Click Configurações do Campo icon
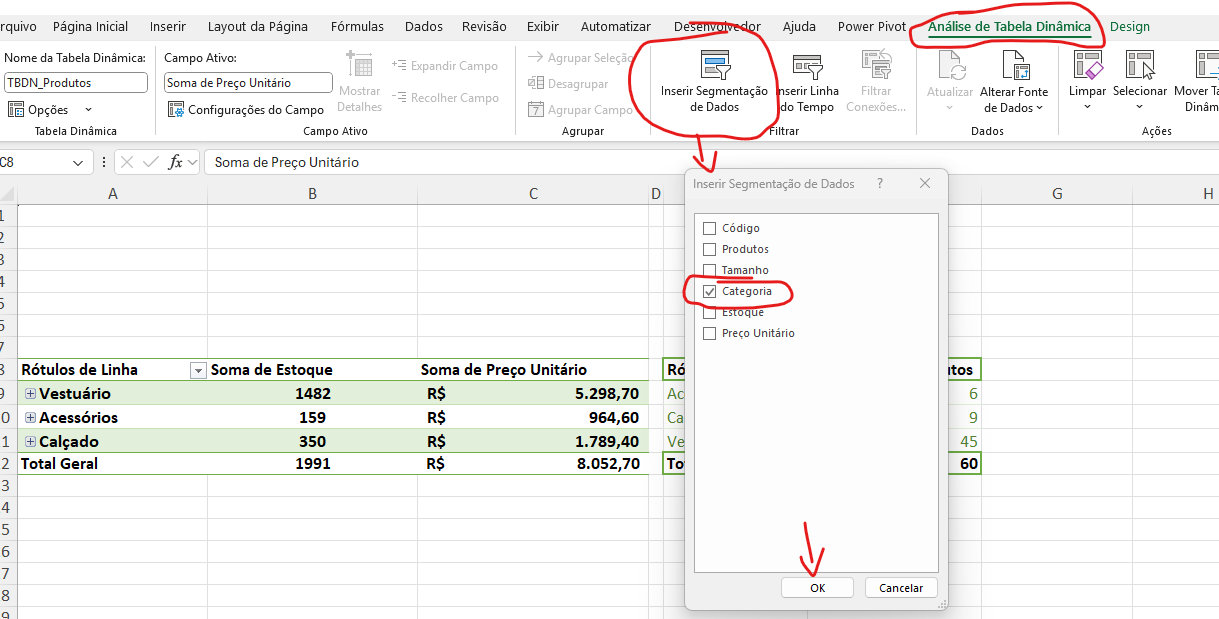Viewport: 1219px width, 619px height. point(176,109)
